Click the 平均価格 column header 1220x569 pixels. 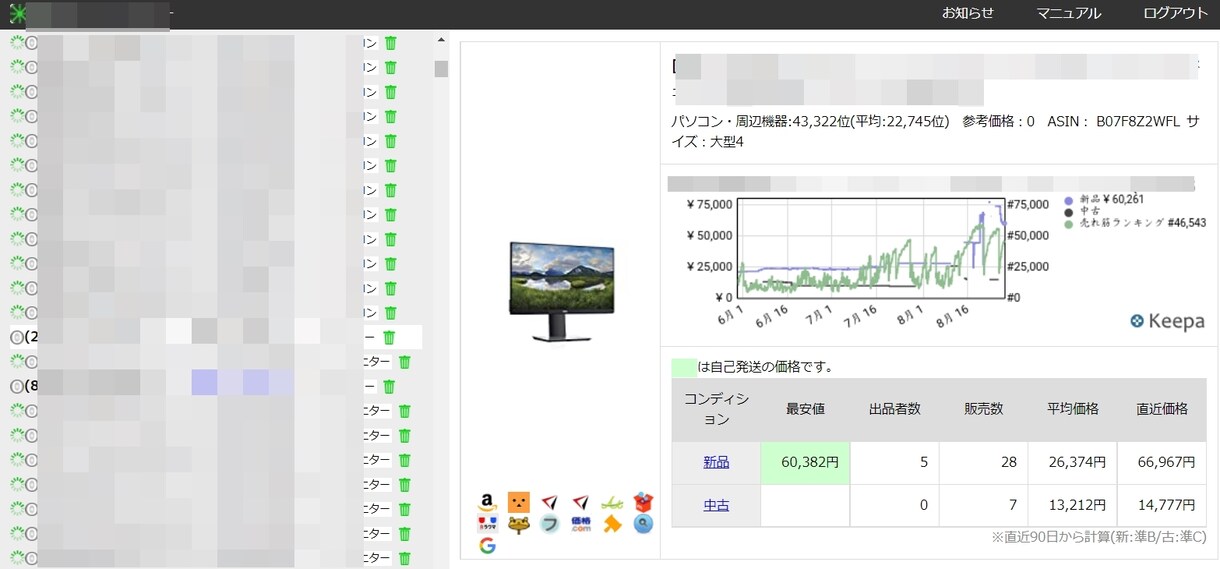tap(1073, 408)
